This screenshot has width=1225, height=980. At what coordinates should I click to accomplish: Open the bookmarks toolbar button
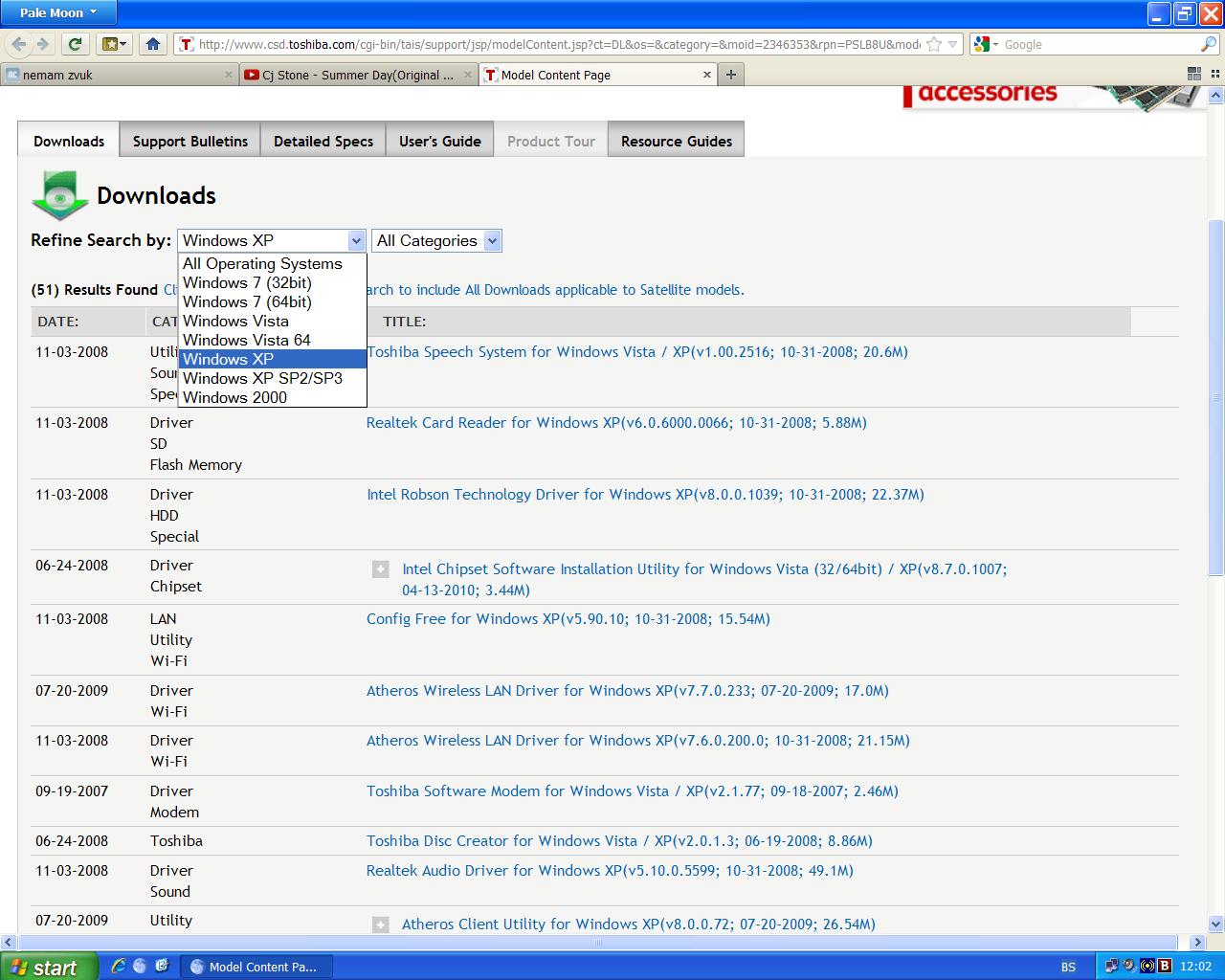coord(114,44)
